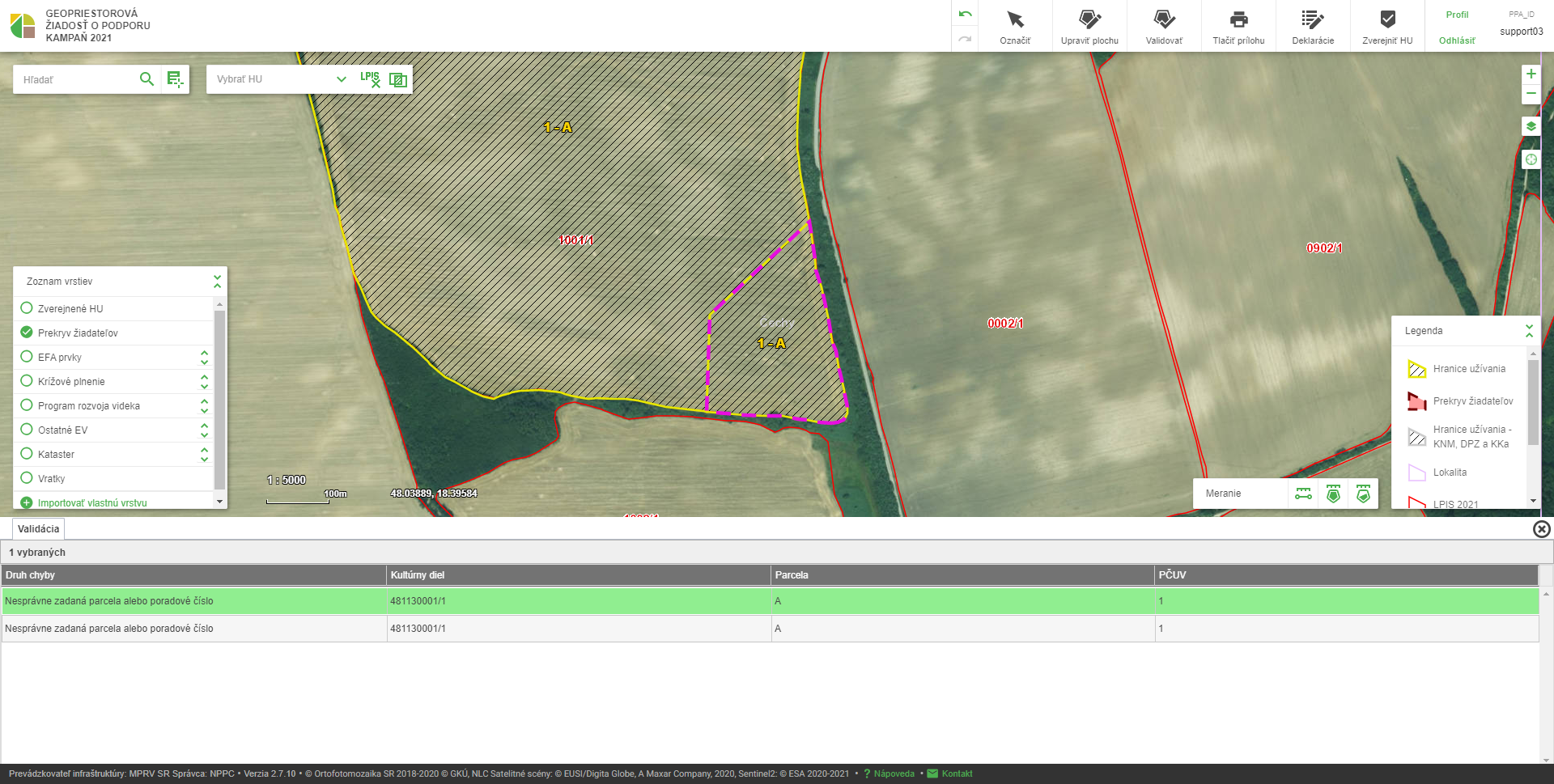Click the search magnifier icon

tap(146, 78)
